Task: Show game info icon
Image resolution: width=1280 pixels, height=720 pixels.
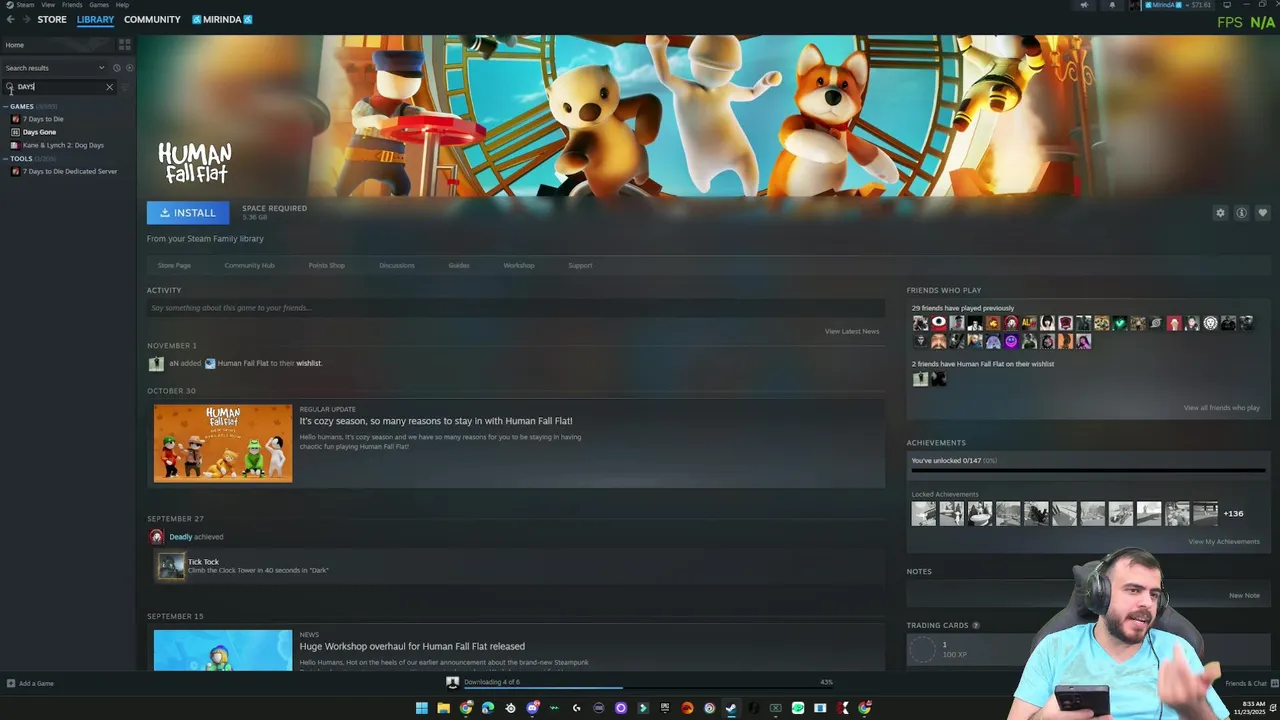Action: point(1241,213)
